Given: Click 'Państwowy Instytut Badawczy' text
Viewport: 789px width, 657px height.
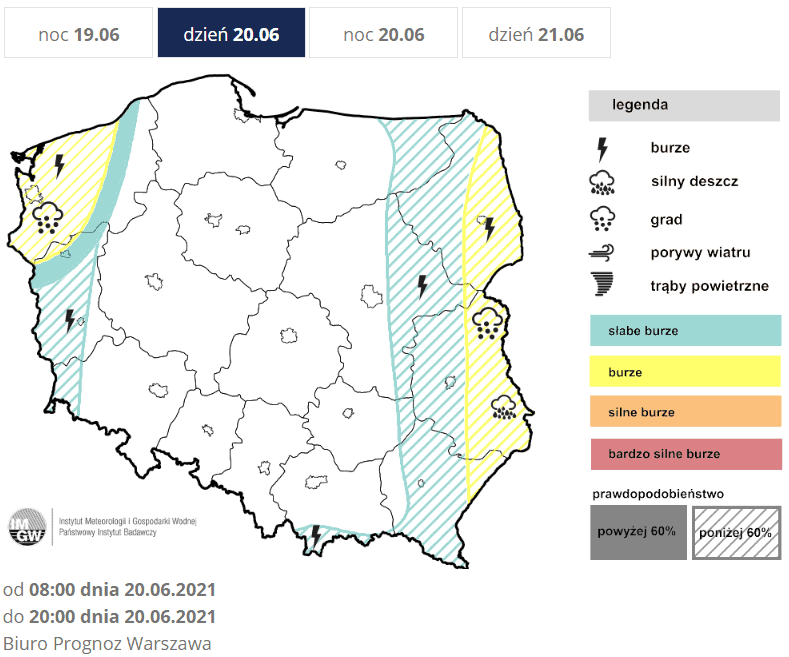Looking at the screenshot, I should pyautogui.click(x=108, y=532).
